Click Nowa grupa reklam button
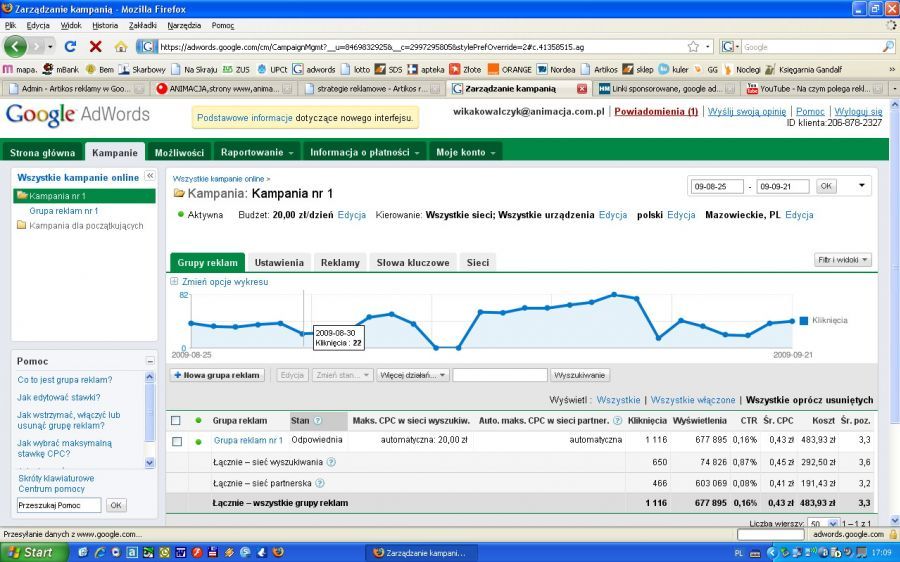The height and width of the screenshot is (562, 900). coord(217,375)
